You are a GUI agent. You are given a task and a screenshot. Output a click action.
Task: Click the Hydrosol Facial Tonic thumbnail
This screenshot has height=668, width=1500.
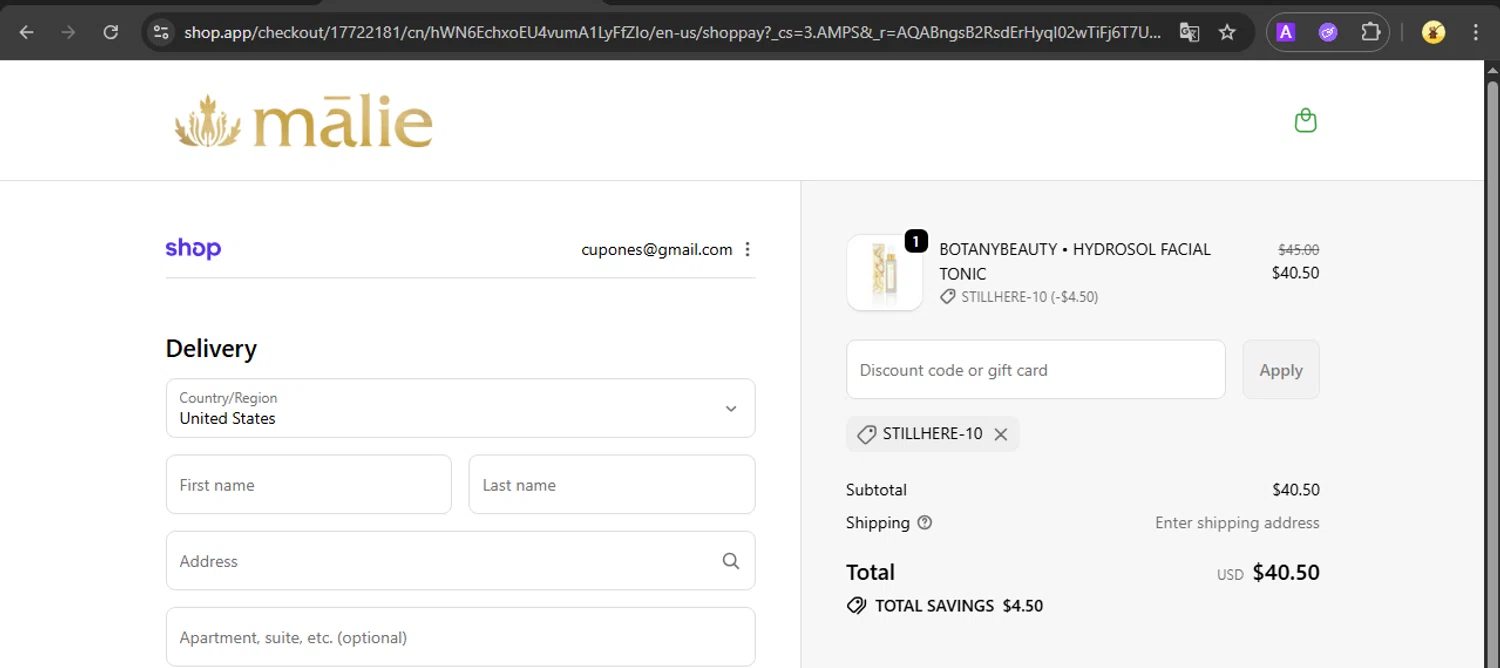pyautogui.click(x=884, y=273)
